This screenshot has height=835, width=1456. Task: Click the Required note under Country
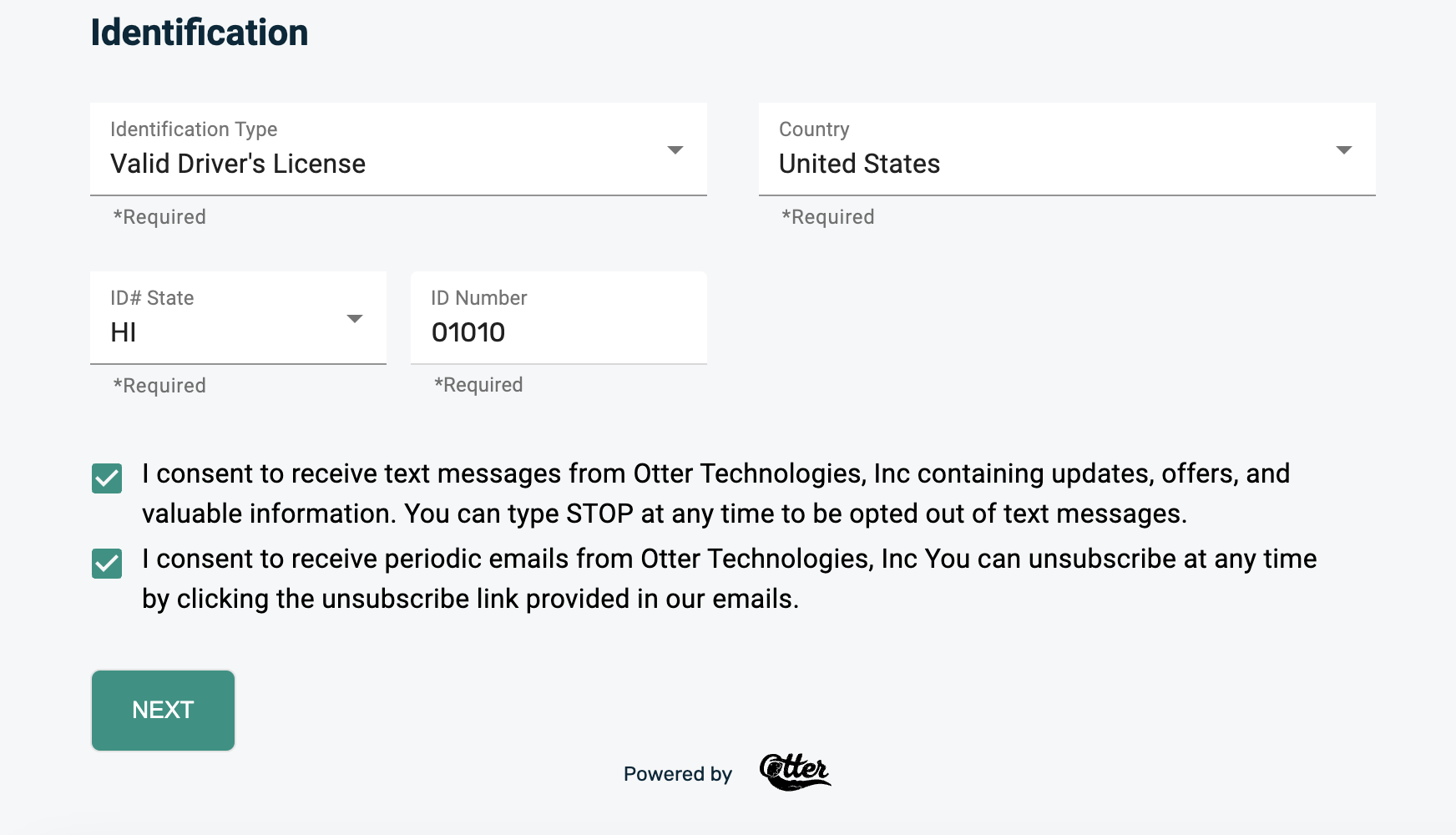tap(827, 217)
